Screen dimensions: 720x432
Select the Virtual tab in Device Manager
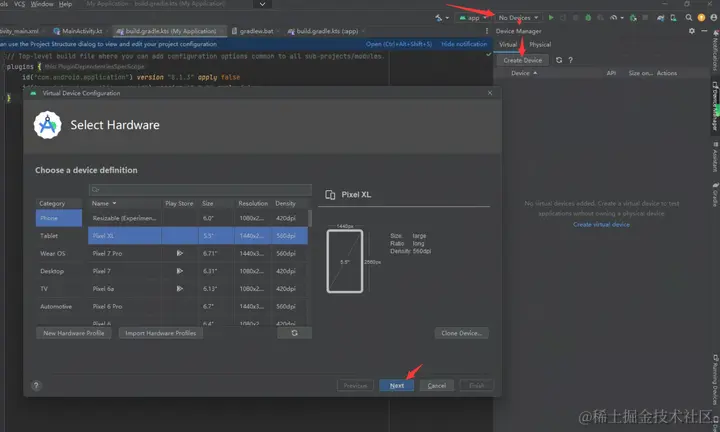pyautogui.click(x=508, y=45)
